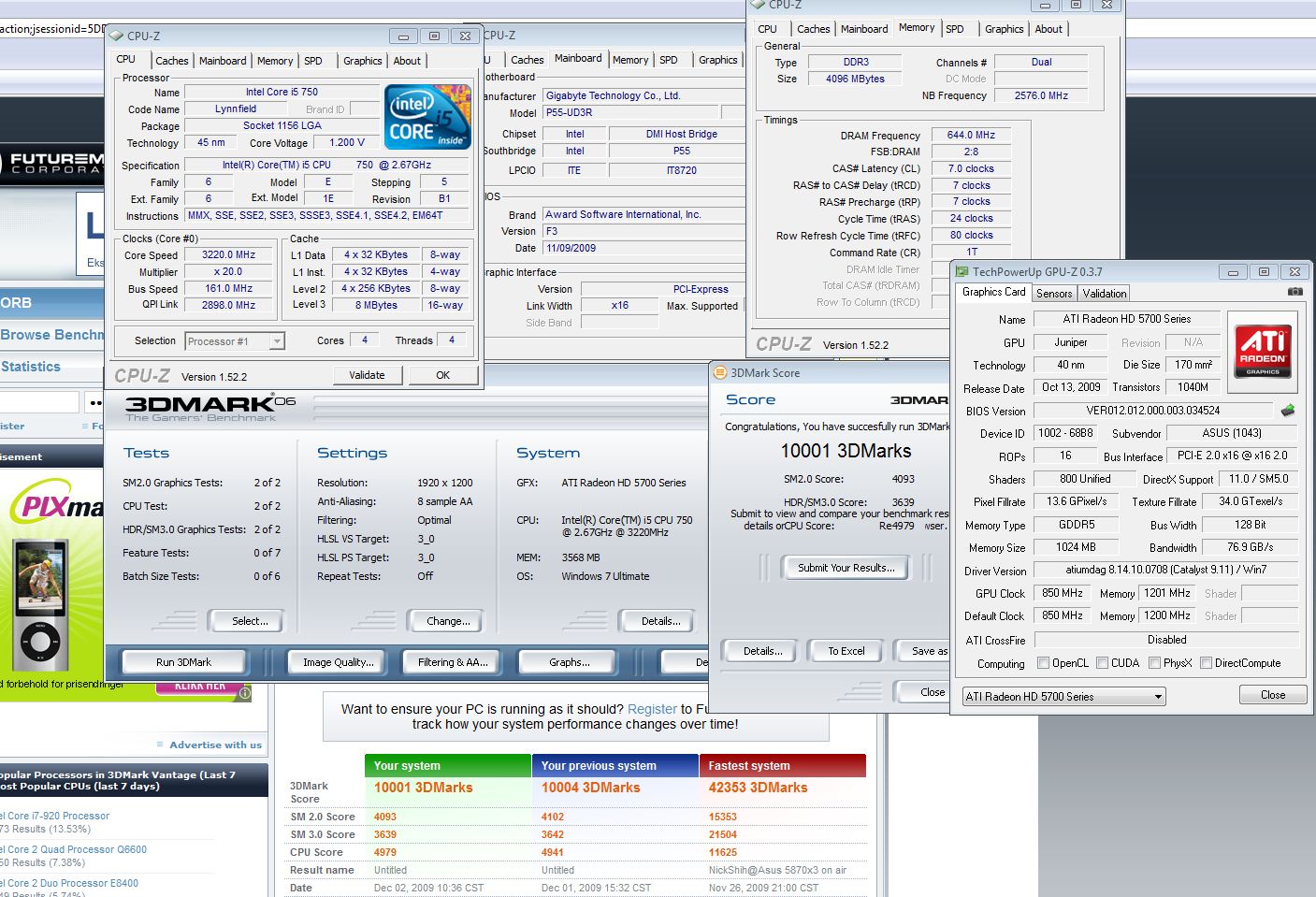Click the Driver Version field in GPU-Z
The width and height of the screenshot is (1316, 897).
tap(1165, 570)
